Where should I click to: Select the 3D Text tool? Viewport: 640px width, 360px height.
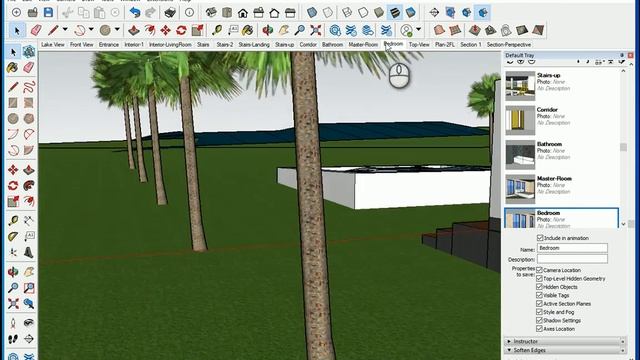(x=29, y=253)
